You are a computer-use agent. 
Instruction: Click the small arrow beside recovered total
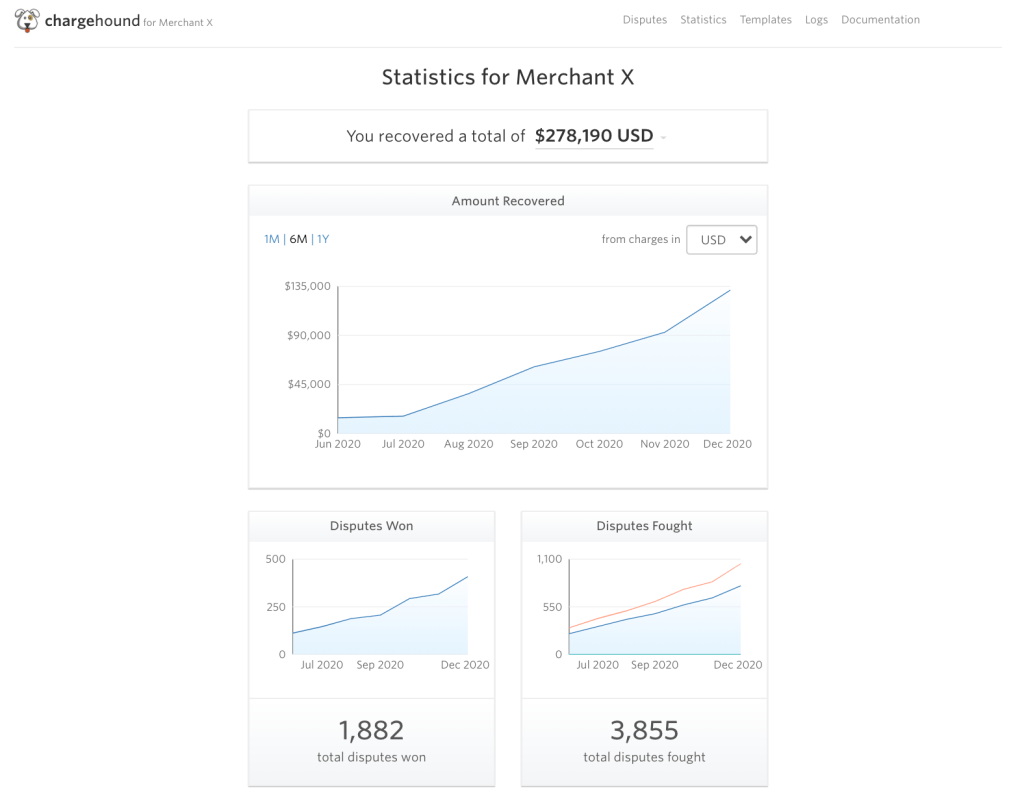(x=664, y=138)
